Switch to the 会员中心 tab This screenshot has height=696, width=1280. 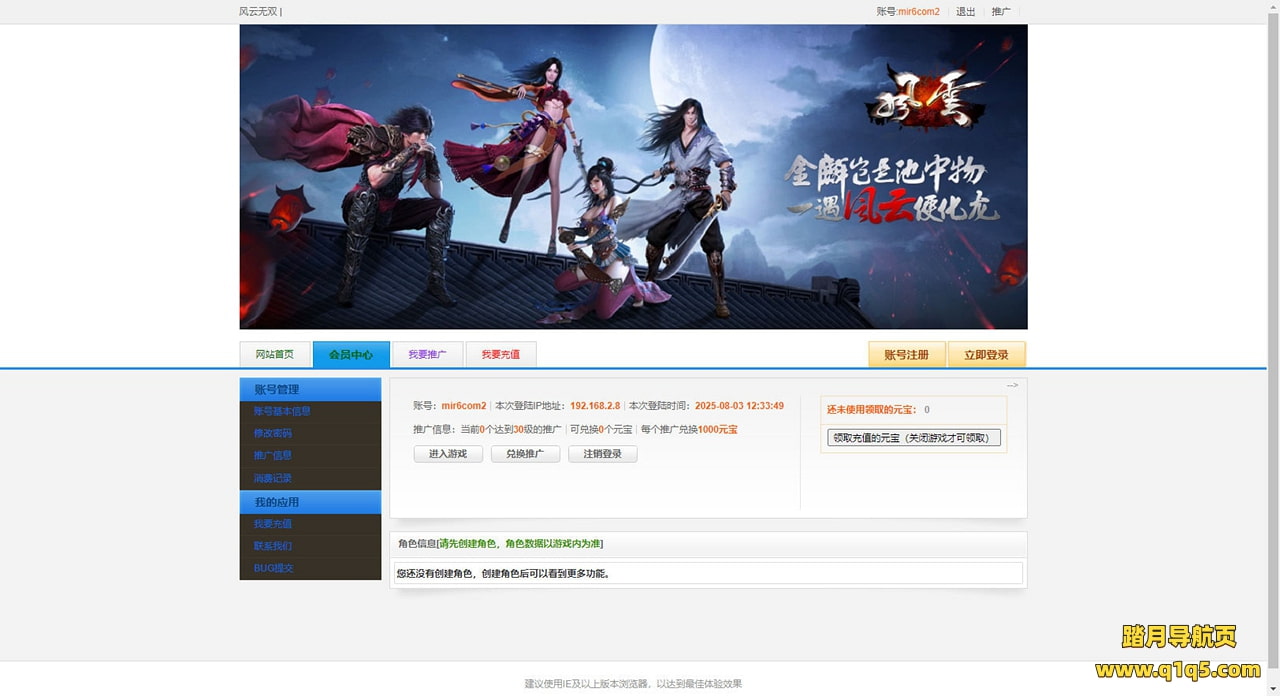(351, 355)
